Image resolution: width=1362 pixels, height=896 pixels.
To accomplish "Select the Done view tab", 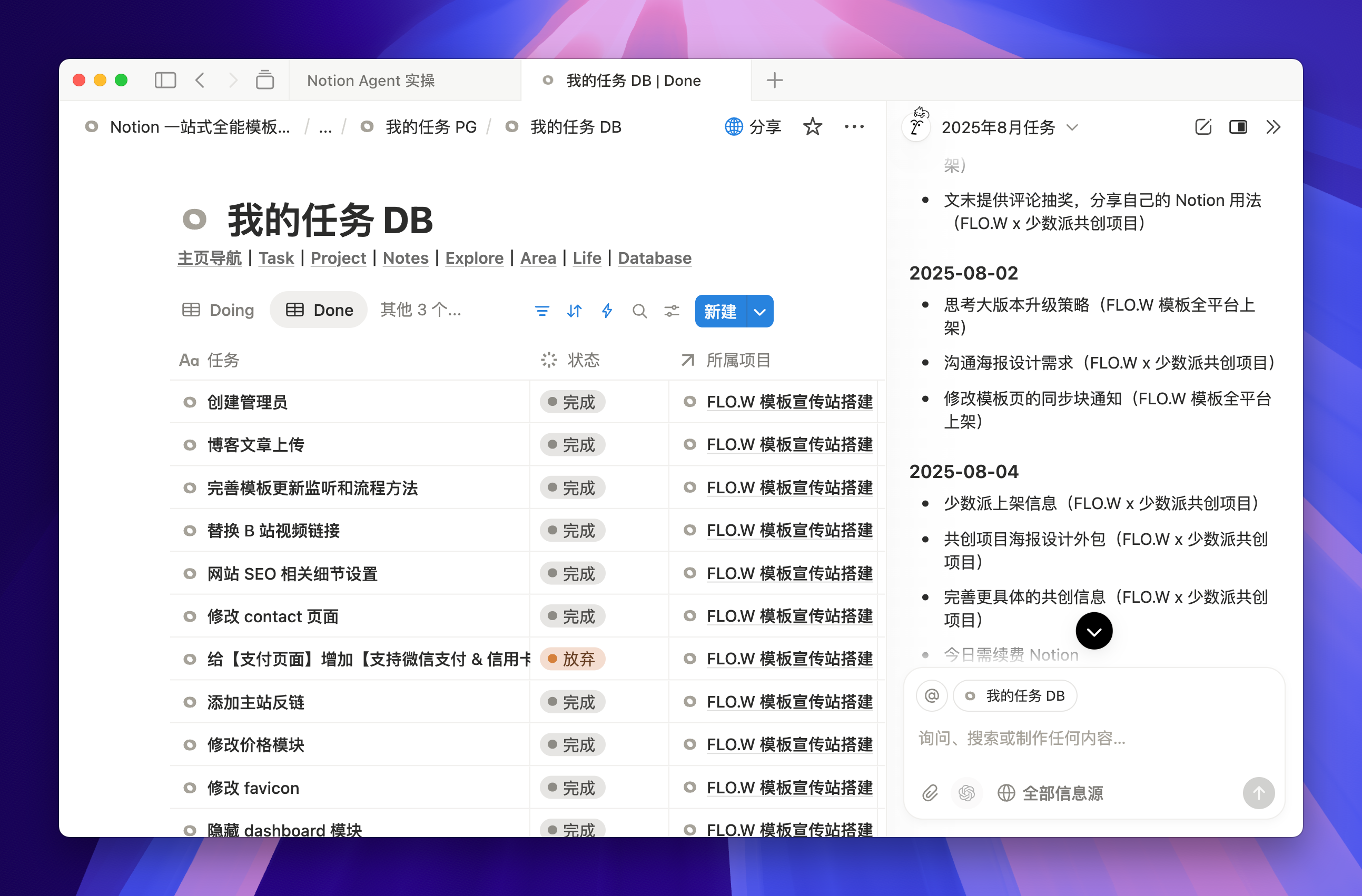I will 319,310.
